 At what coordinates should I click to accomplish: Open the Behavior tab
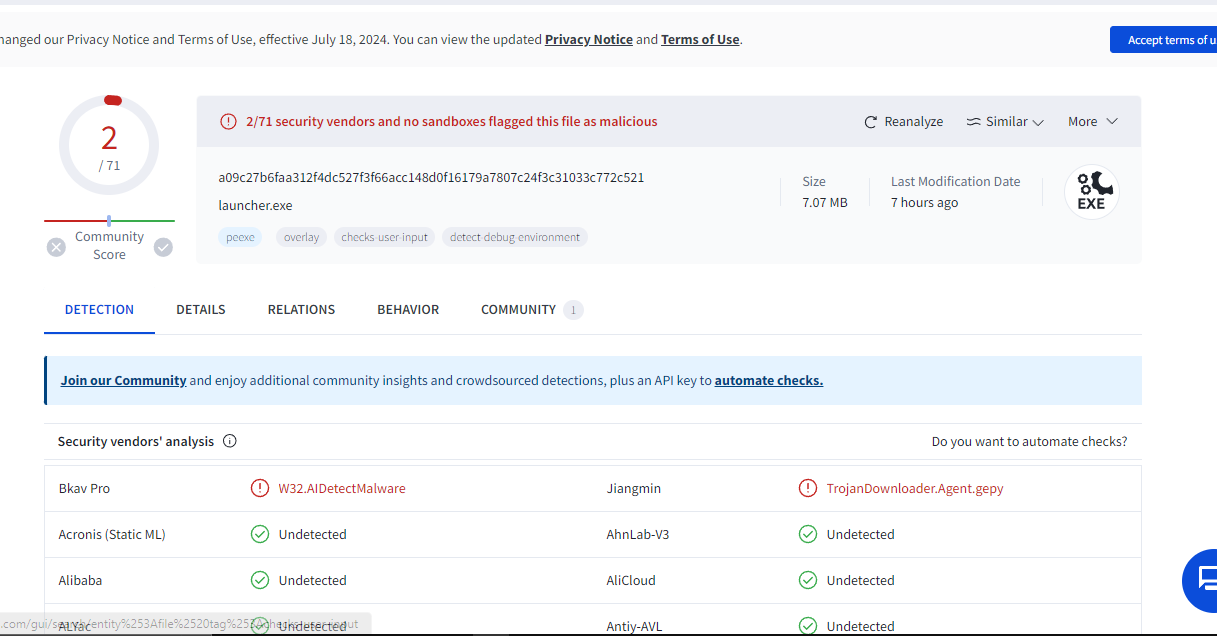(x=408, y=310)
